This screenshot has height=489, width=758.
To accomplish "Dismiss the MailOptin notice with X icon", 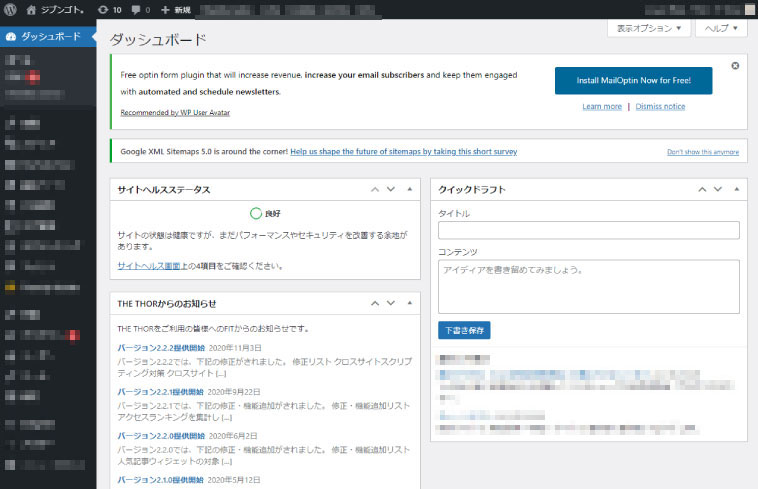I will (735, 65).
